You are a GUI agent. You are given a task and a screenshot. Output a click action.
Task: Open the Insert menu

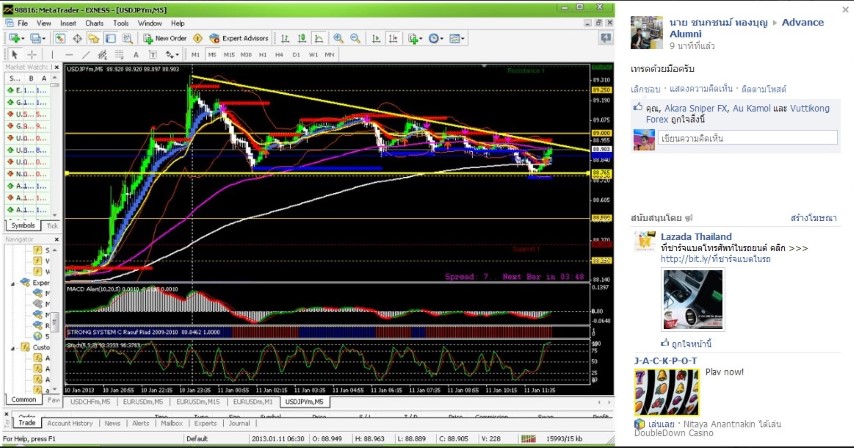coord(68,23)
